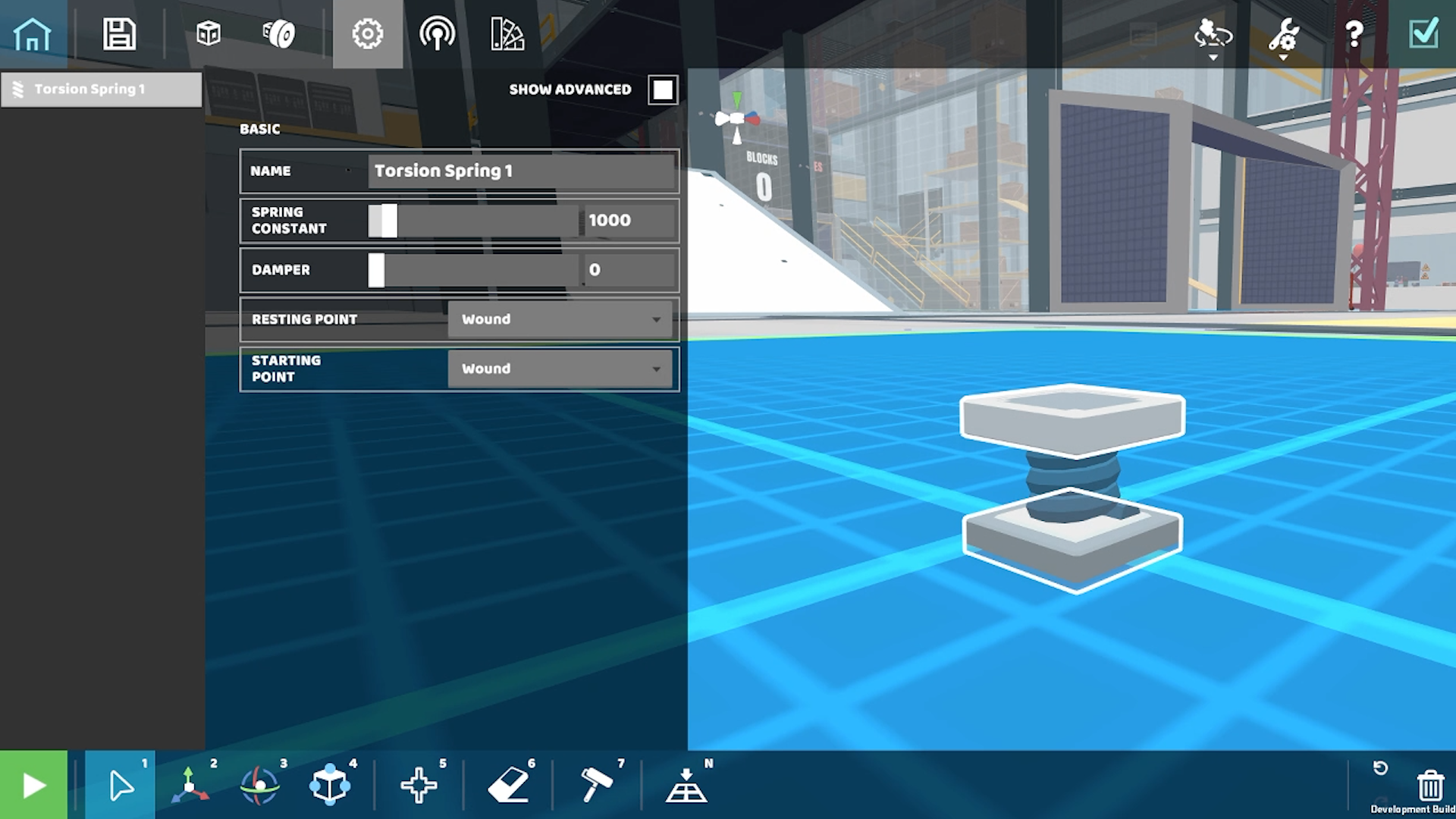Select the snap to grid tool
The height and width of the screenshot is (819, 1456).
click(686, 785)
